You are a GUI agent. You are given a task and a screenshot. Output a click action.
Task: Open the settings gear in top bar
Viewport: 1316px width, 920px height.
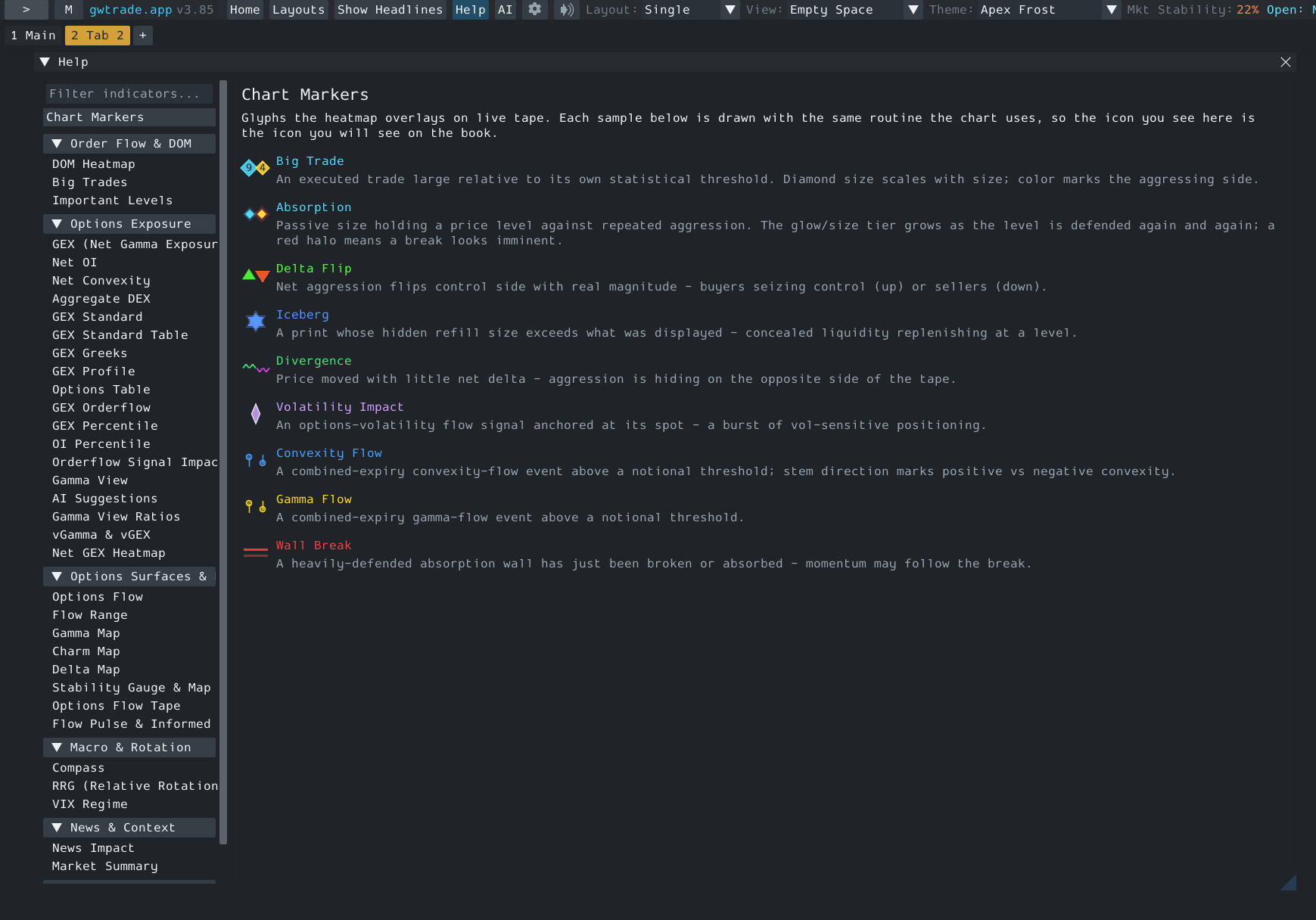tap(534, 10)
